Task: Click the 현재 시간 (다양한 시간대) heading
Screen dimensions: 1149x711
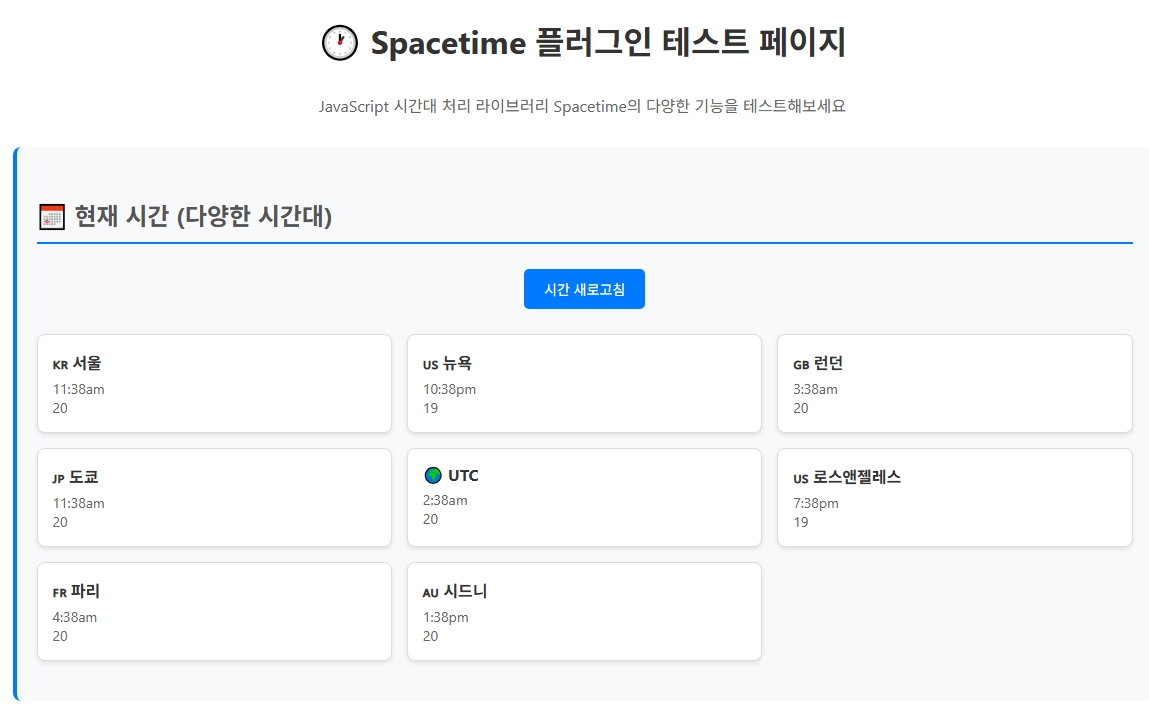Action: 203,216
